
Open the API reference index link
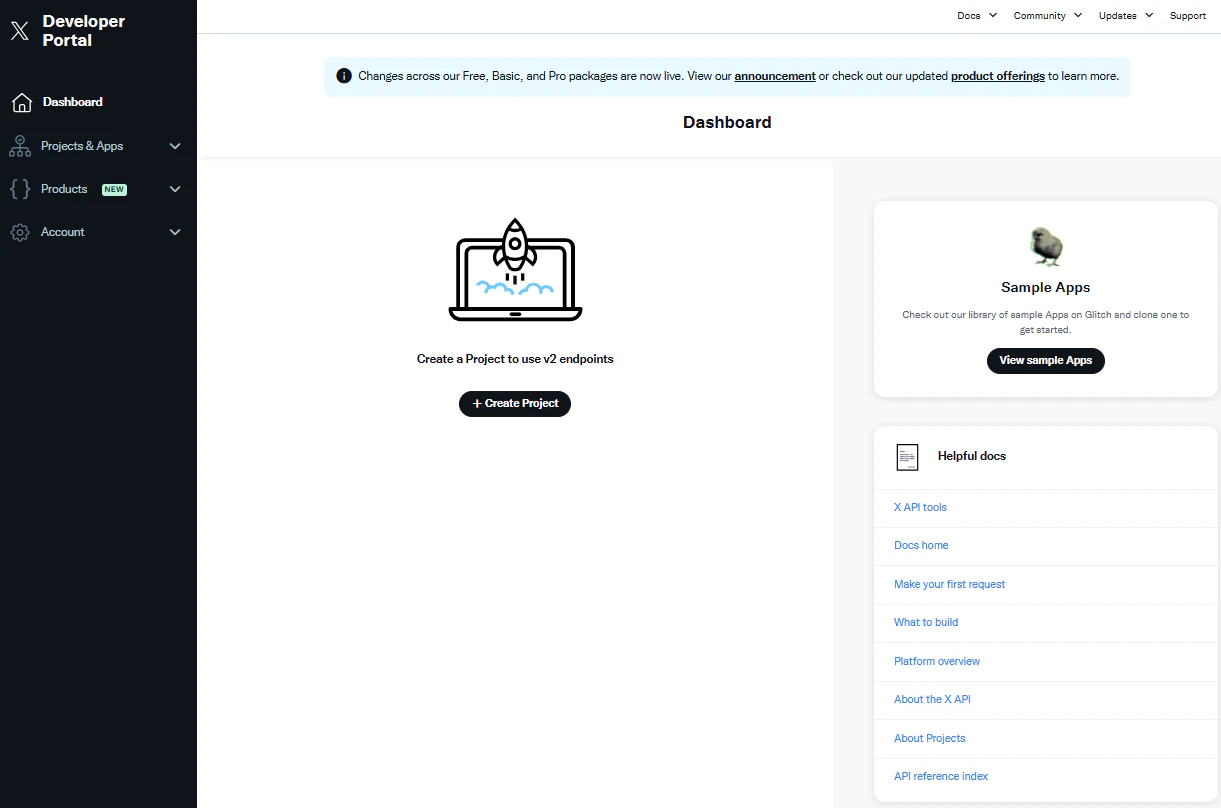941,776
